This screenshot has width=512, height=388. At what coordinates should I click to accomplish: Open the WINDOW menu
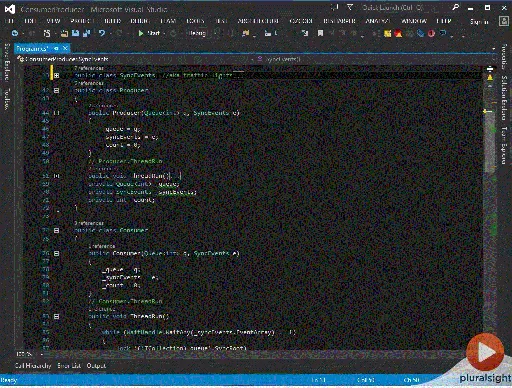coord(414,21)
